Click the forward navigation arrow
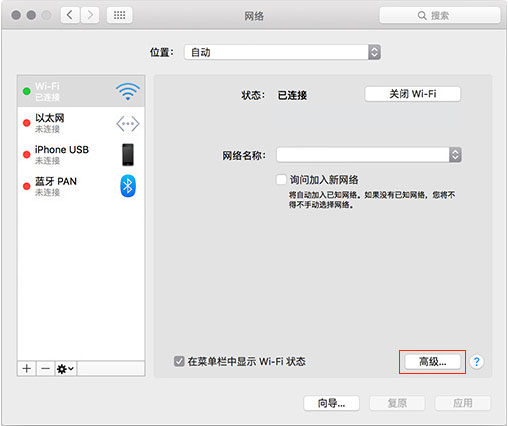This screenshot has width=508, height=426. [x=90, y=15]
